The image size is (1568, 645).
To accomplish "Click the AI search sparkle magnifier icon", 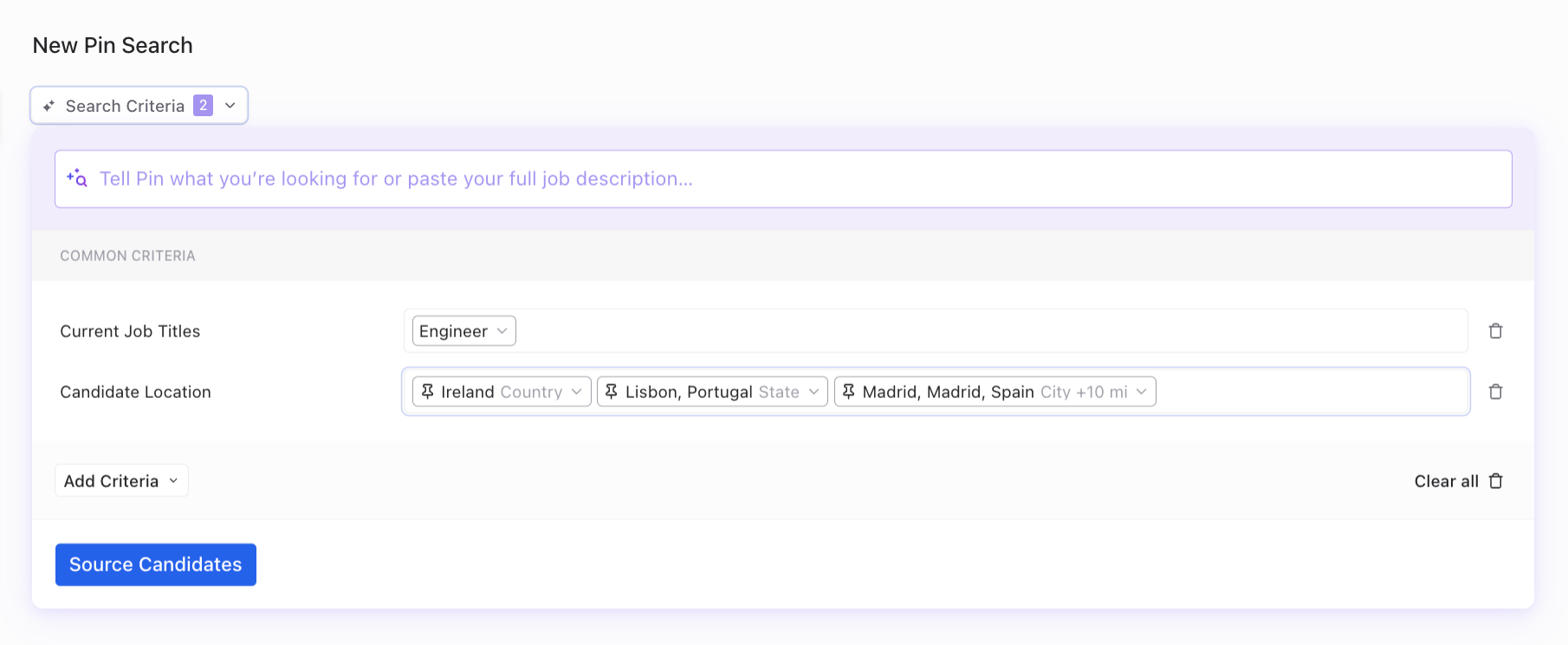I will [77, 178].
